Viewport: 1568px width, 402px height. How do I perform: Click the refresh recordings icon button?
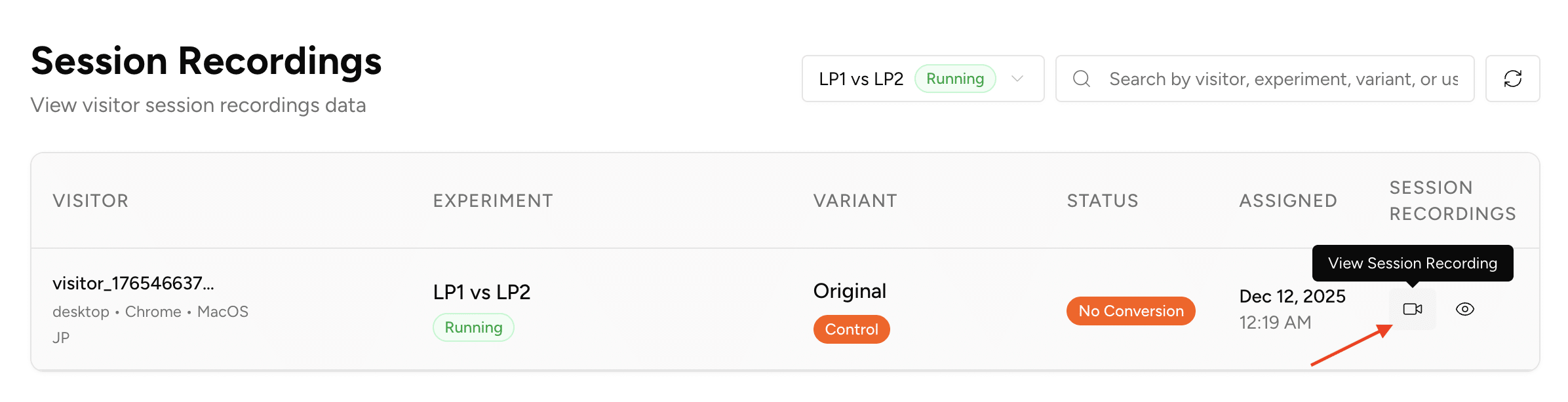click(1512, 79)
